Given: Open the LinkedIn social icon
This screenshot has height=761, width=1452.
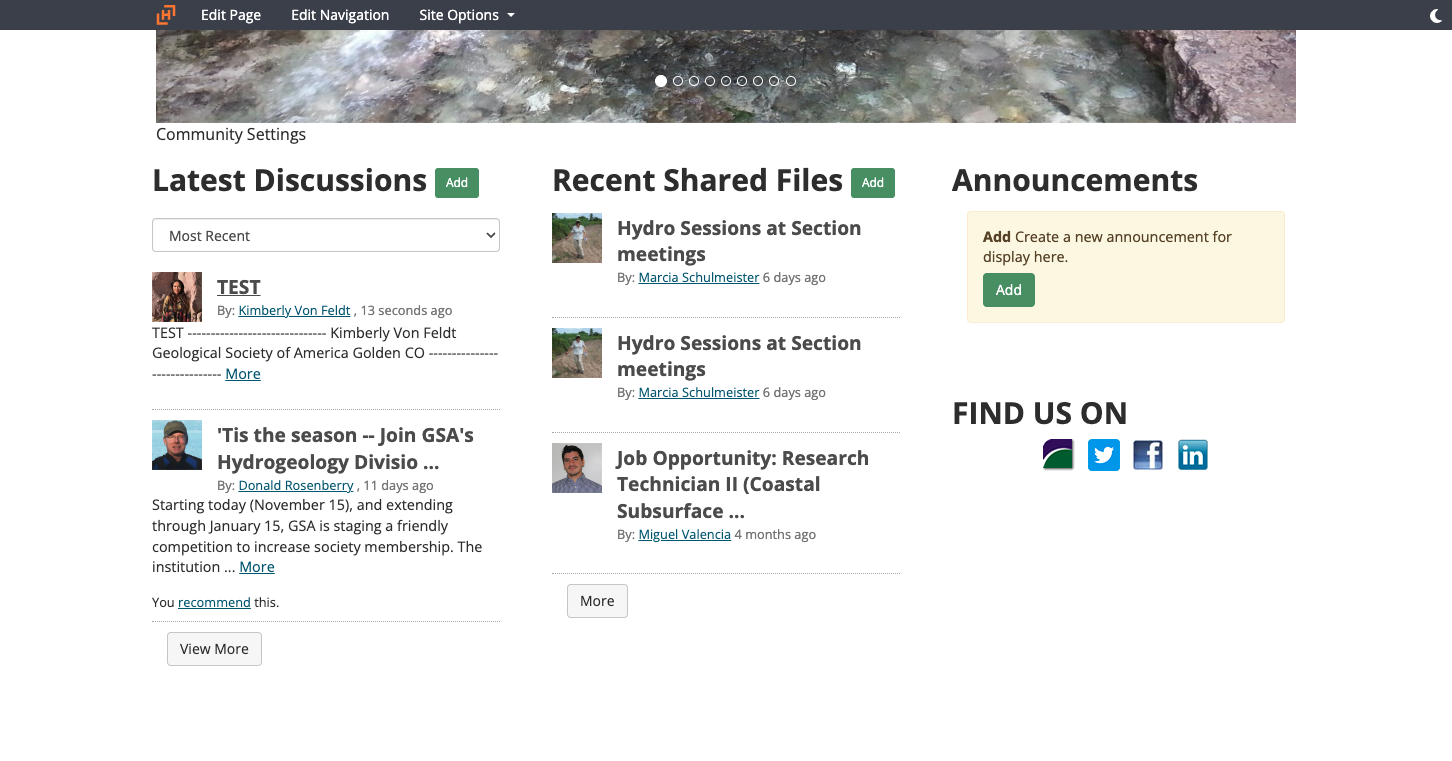Looking at the screenshot, I should [1193, 455].
